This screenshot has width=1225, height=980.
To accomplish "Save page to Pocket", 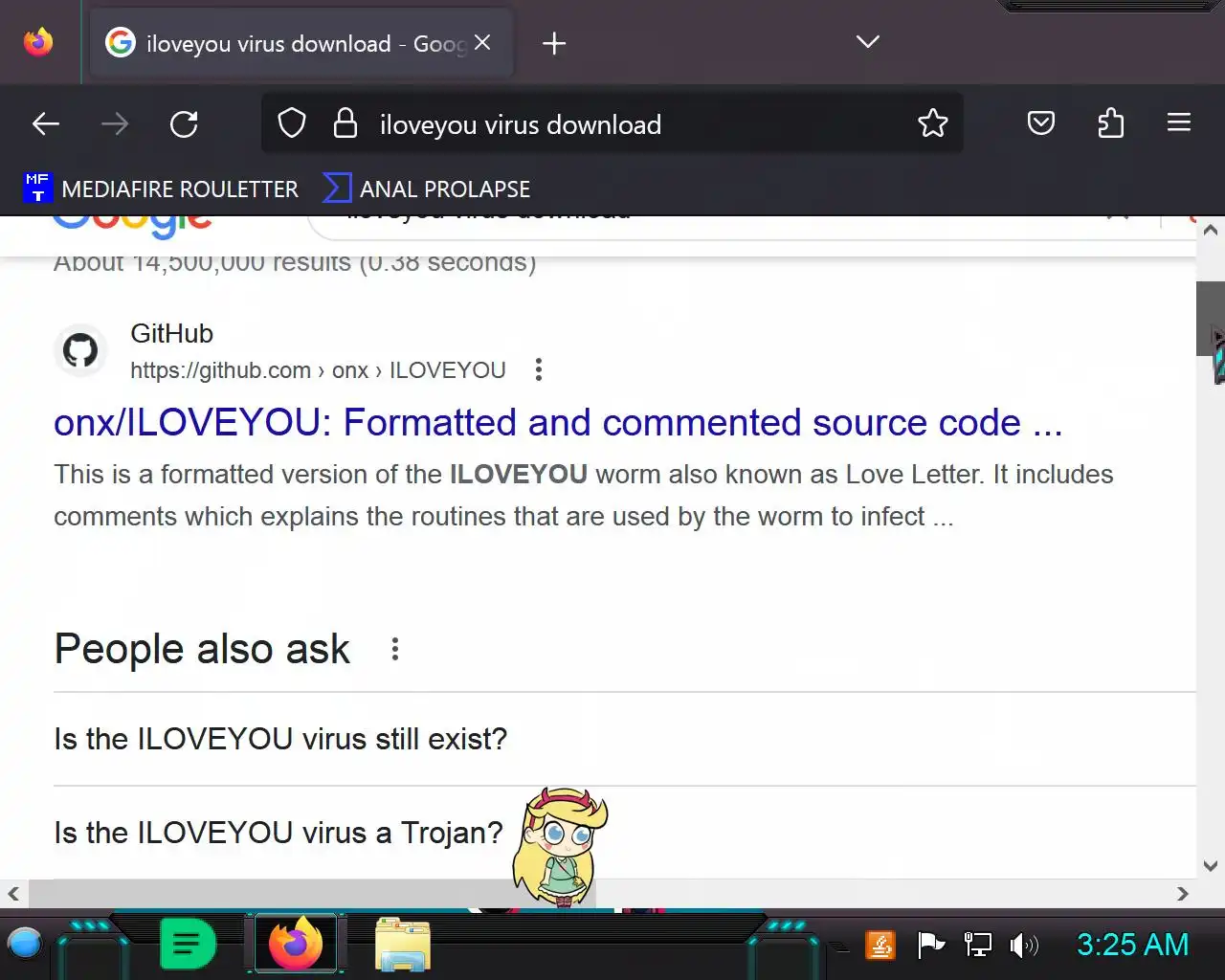I will (1041, 123).
